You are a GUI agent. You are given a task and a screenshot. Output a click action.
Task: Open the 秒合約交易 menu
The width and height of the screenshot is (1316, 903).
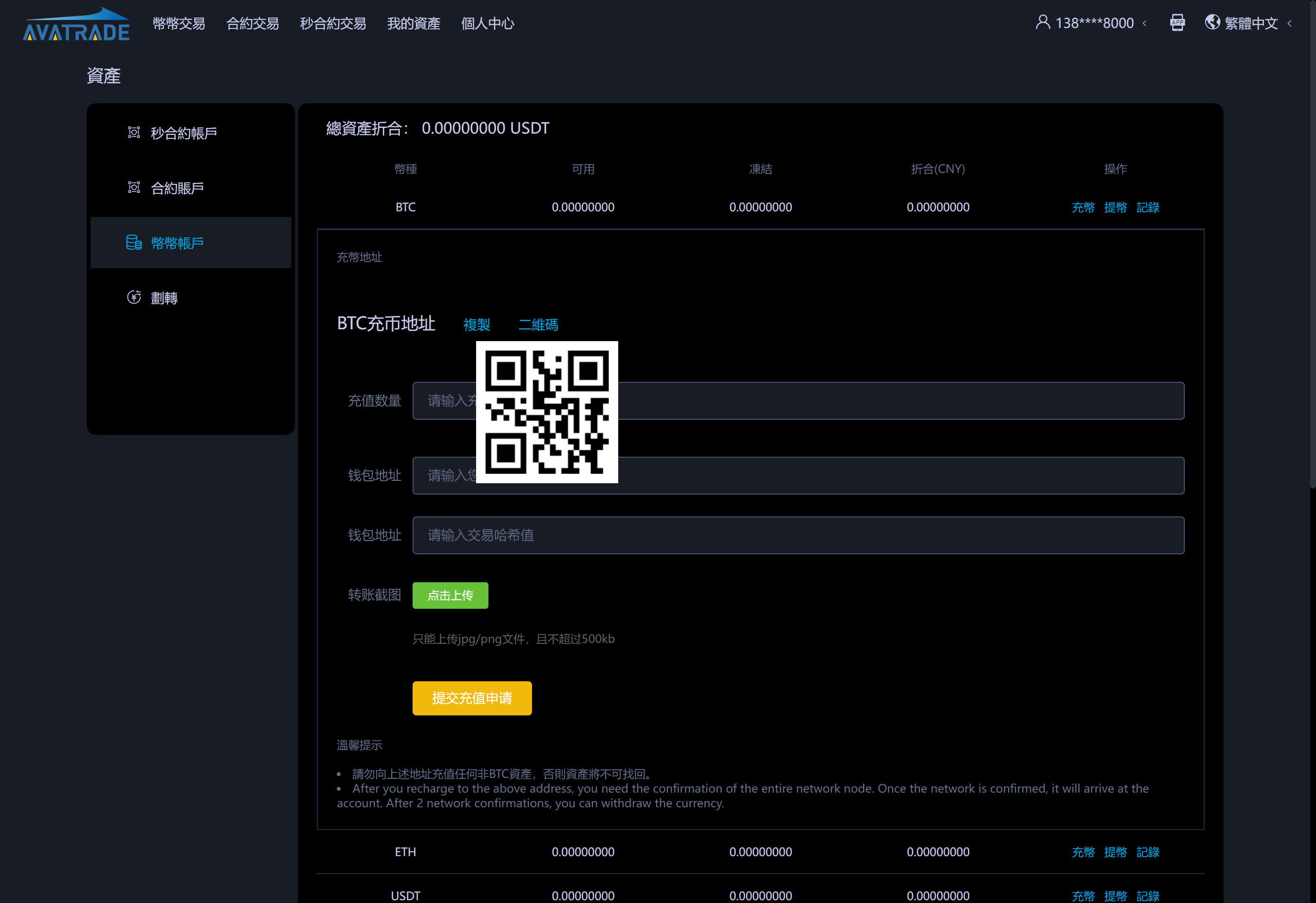point(333,23)
